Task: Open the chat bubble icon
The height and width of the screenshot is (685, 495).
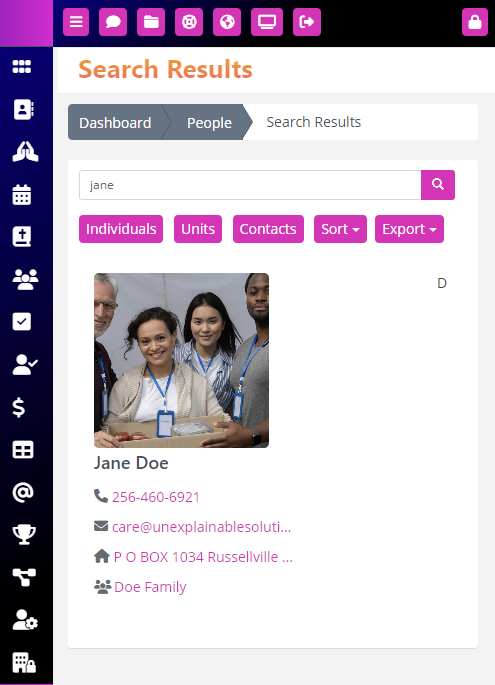Action: coord(113,22)
